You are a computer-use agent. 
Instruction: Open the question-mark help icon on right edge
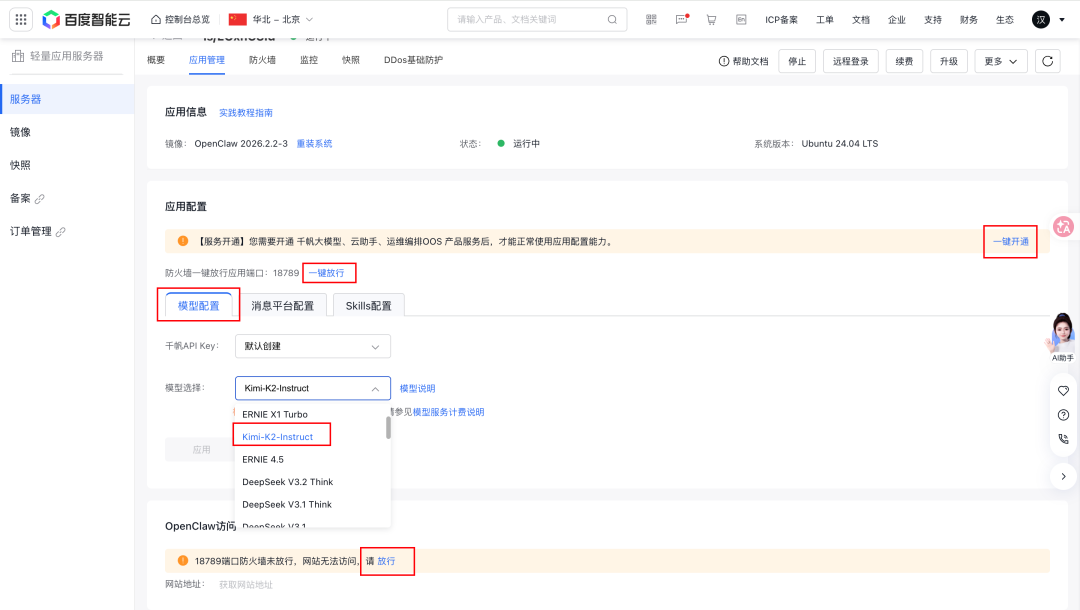1063,415
